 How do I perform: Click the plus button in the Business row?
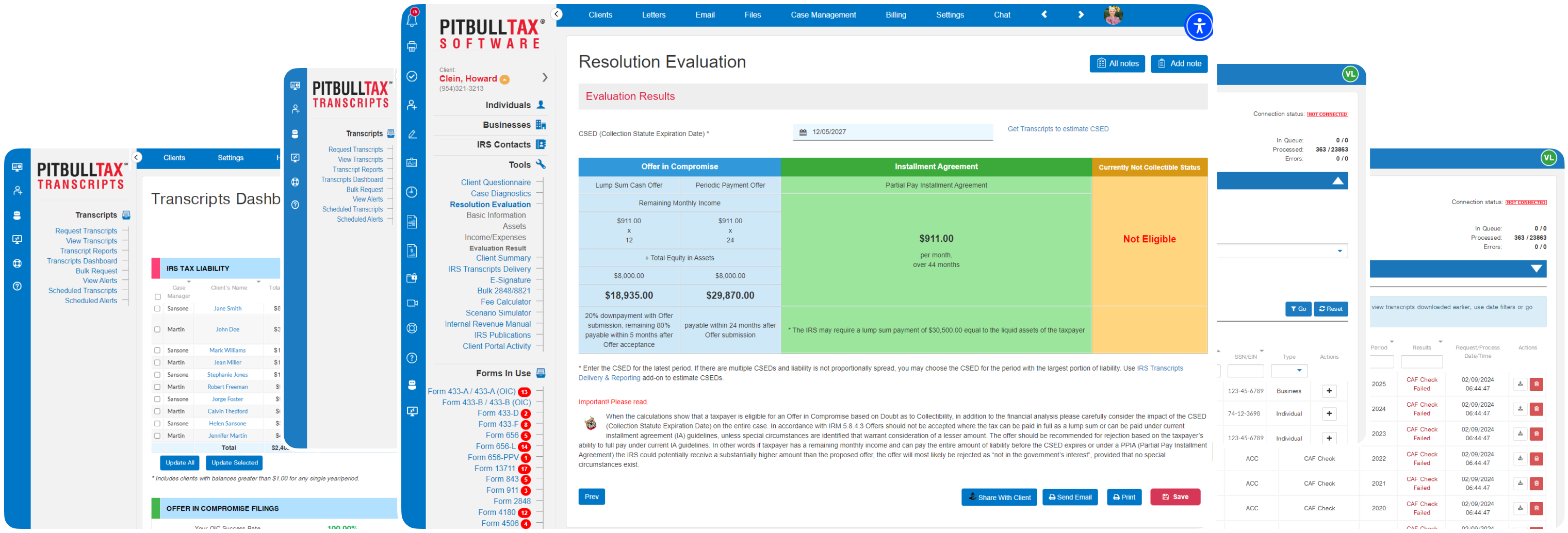click(x=1329, y=391)
